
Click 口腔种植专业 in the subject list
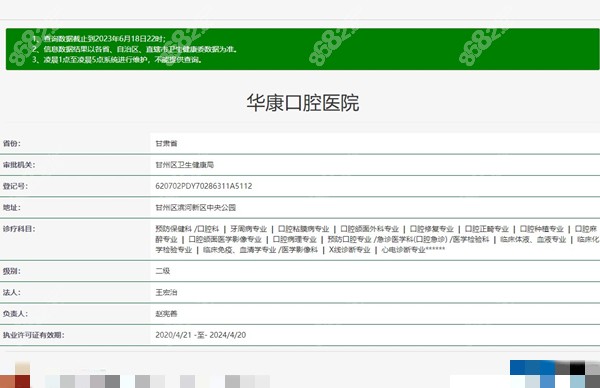pyautogui.click(x=542, y=229)
